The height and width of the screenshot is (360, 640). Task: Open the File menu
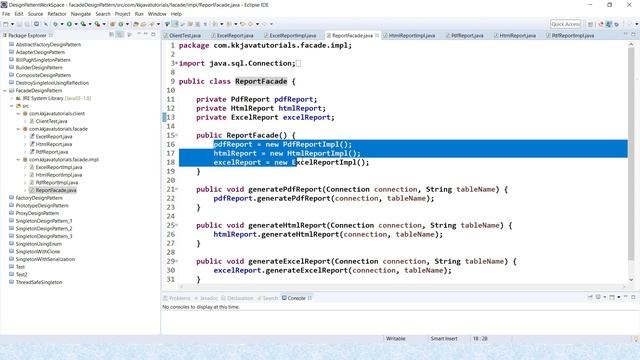coord(6,14)
